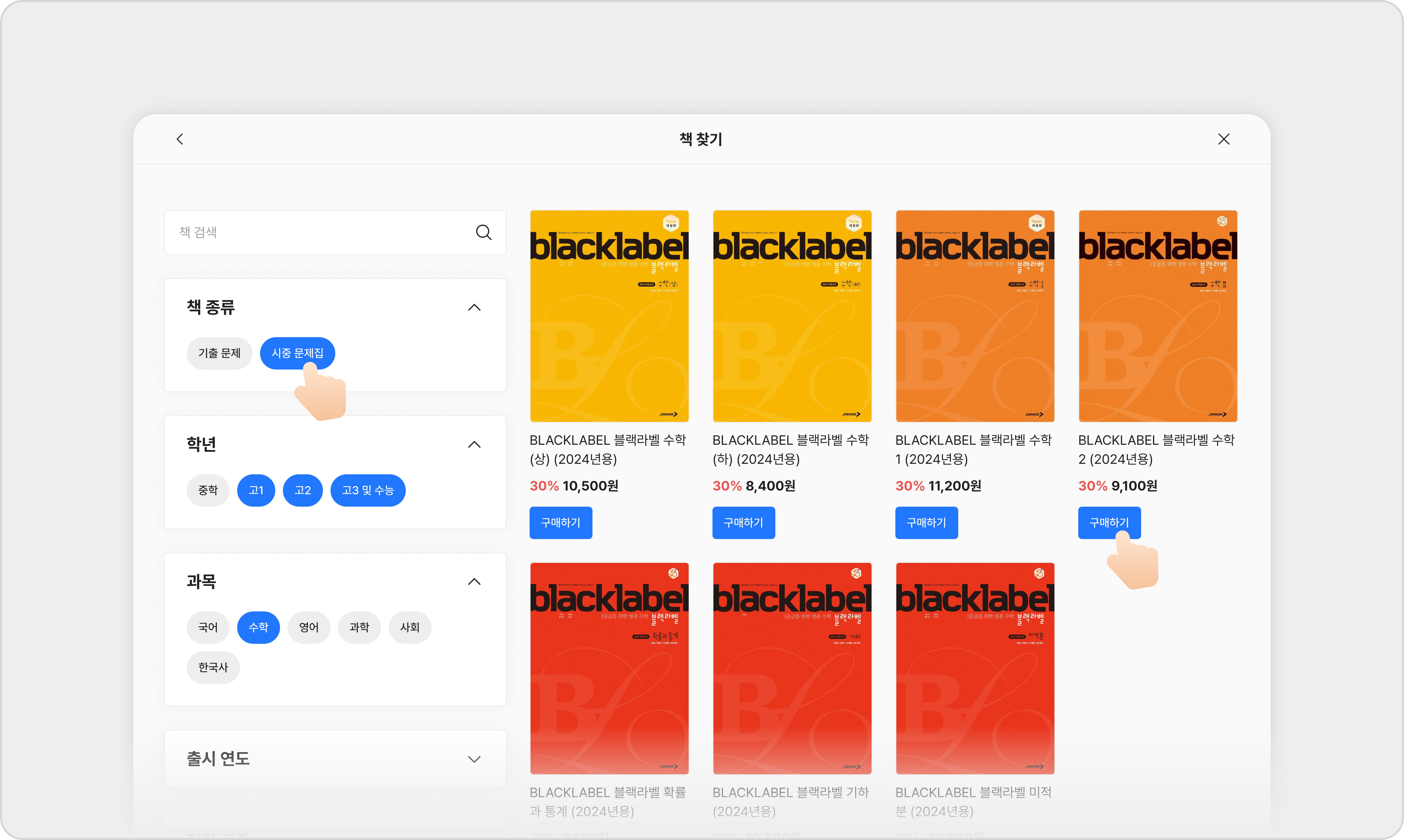Select the 과학 subject chip

tap(360, 627)
